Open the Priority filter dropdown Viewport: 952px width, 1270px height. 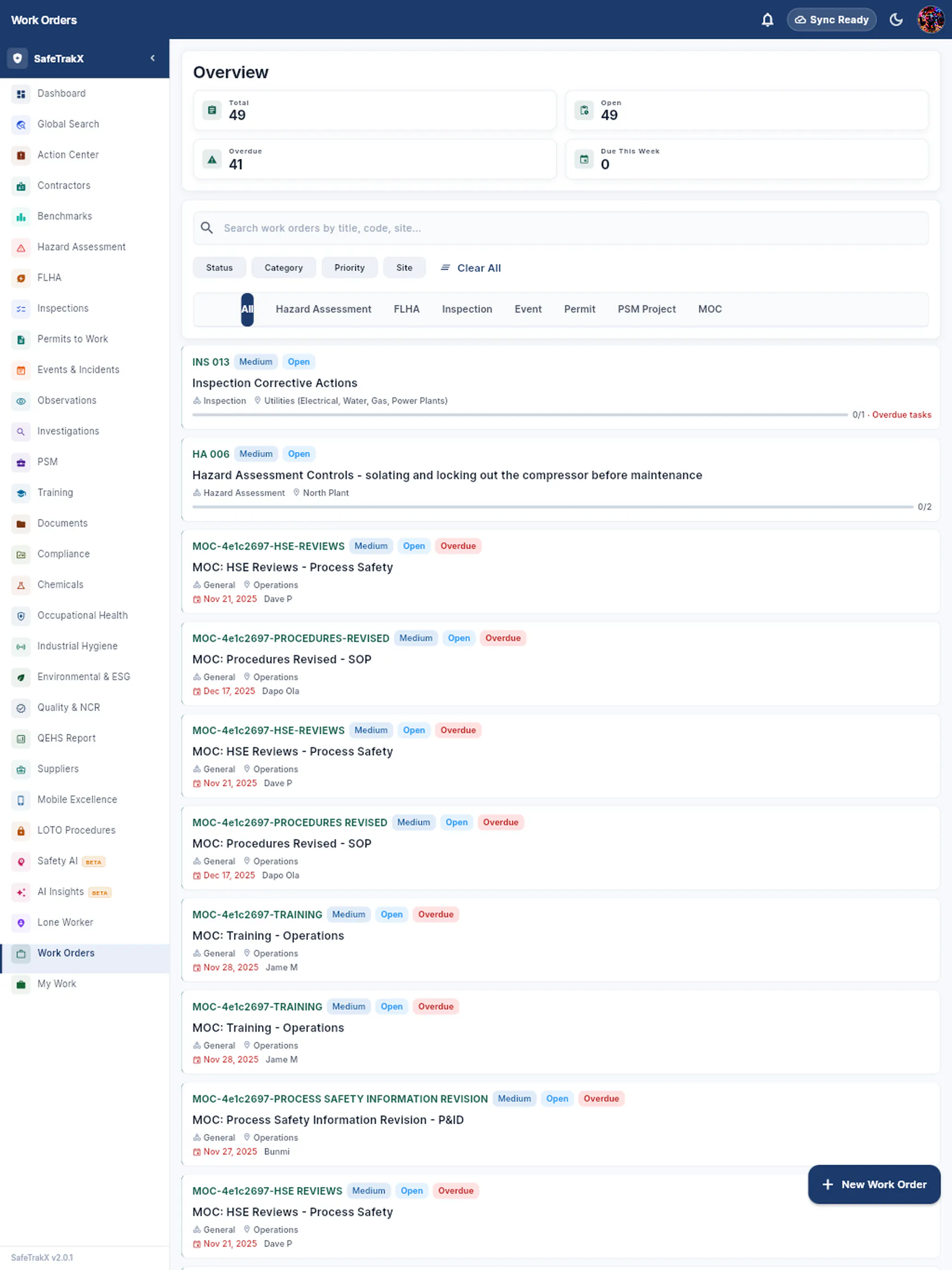coord(350,268)
